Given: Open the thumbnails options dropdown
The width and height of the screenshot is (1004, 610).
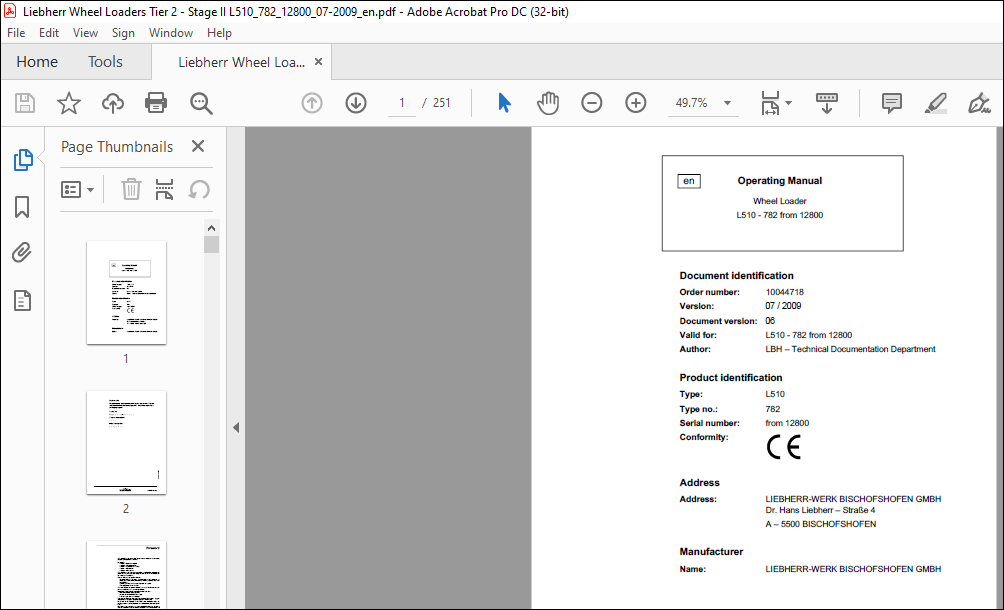Looking at the screenshot, I should [x=77, y=189].
